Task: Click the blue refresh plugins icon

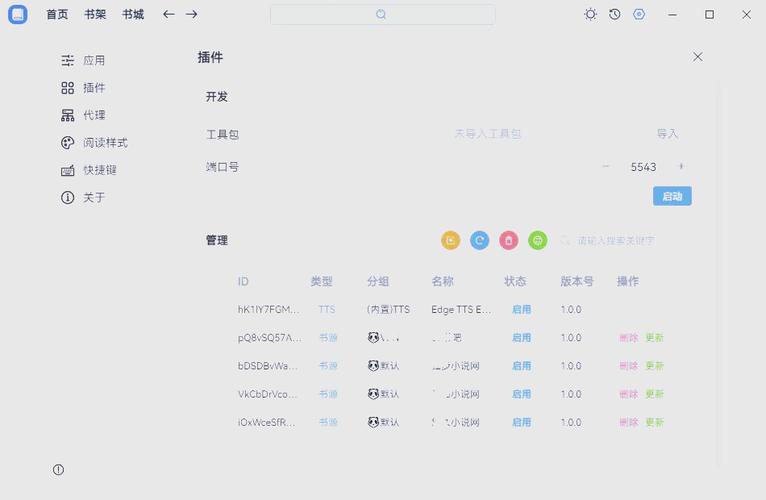Action: (x=480, y=240)
